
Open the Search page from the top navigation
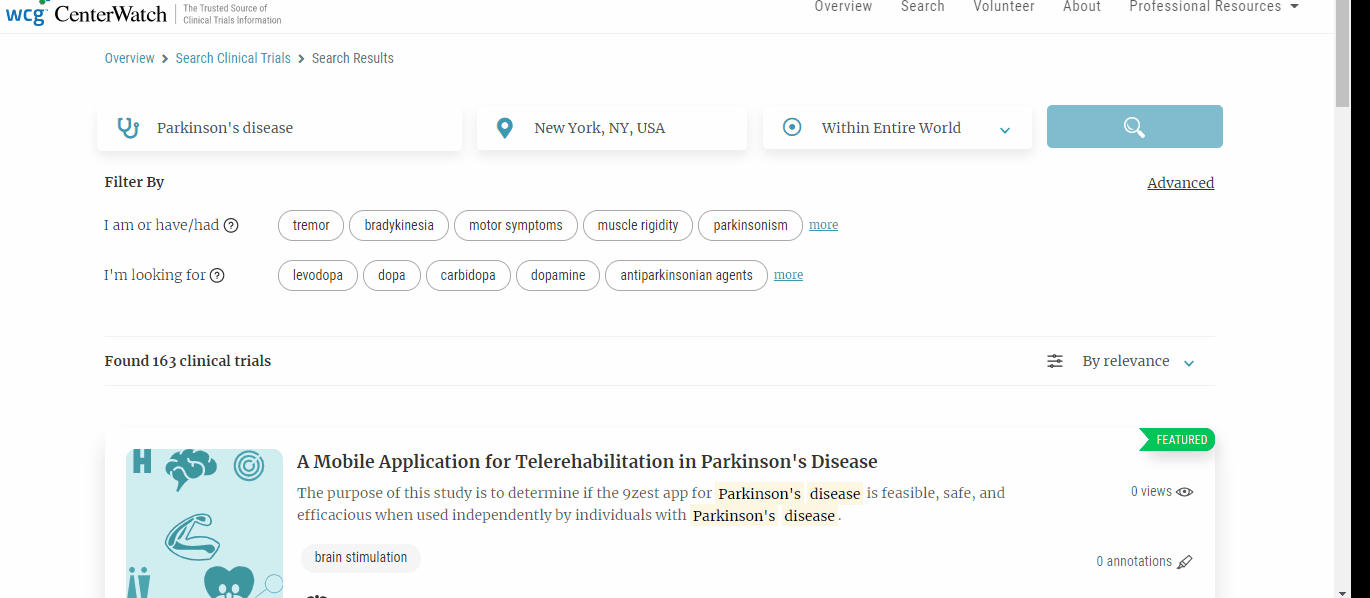click(x=922, y=7)
